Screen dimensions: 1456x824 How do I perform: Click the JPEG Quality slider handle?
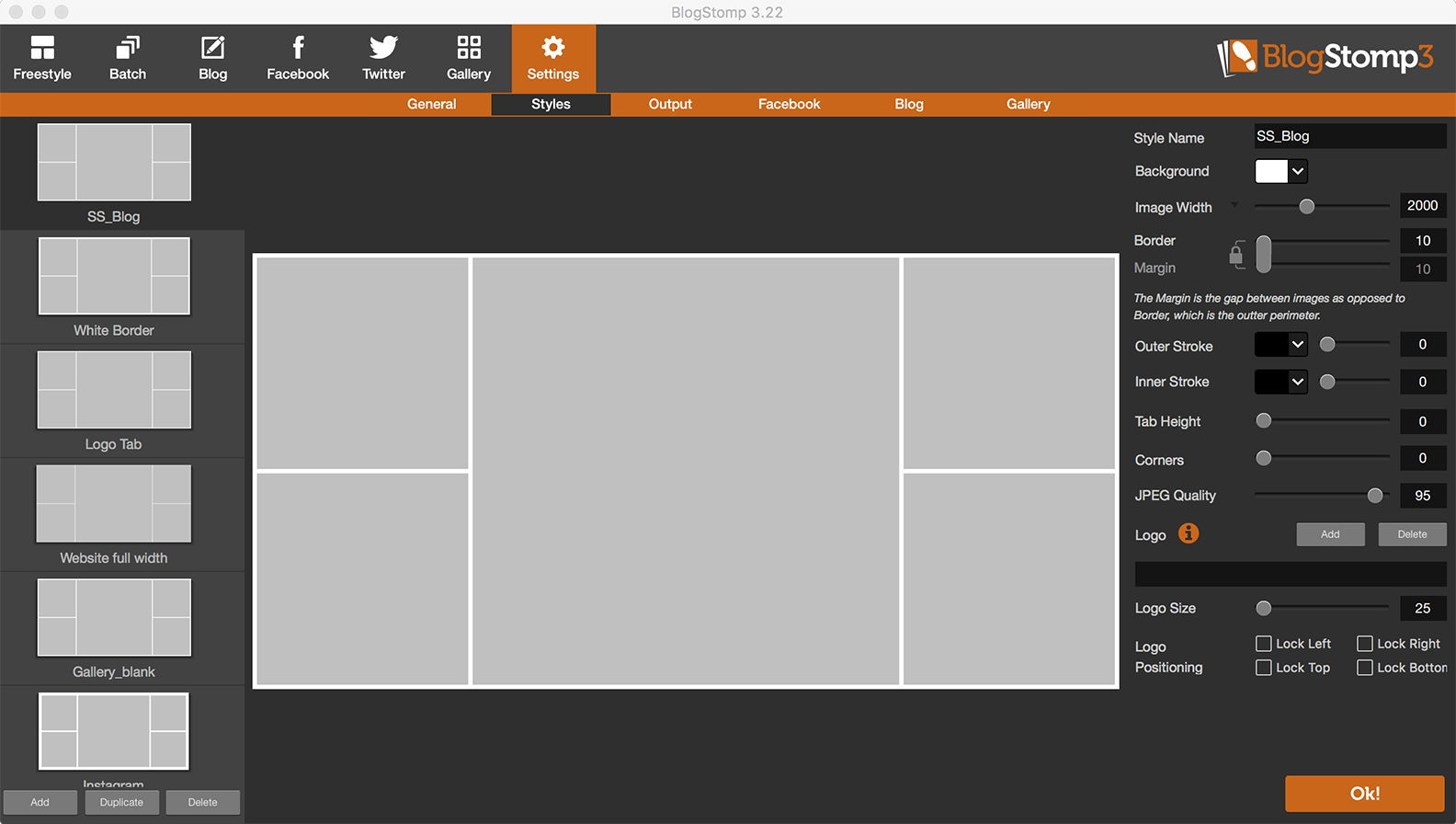click(x=1375, y=496)
